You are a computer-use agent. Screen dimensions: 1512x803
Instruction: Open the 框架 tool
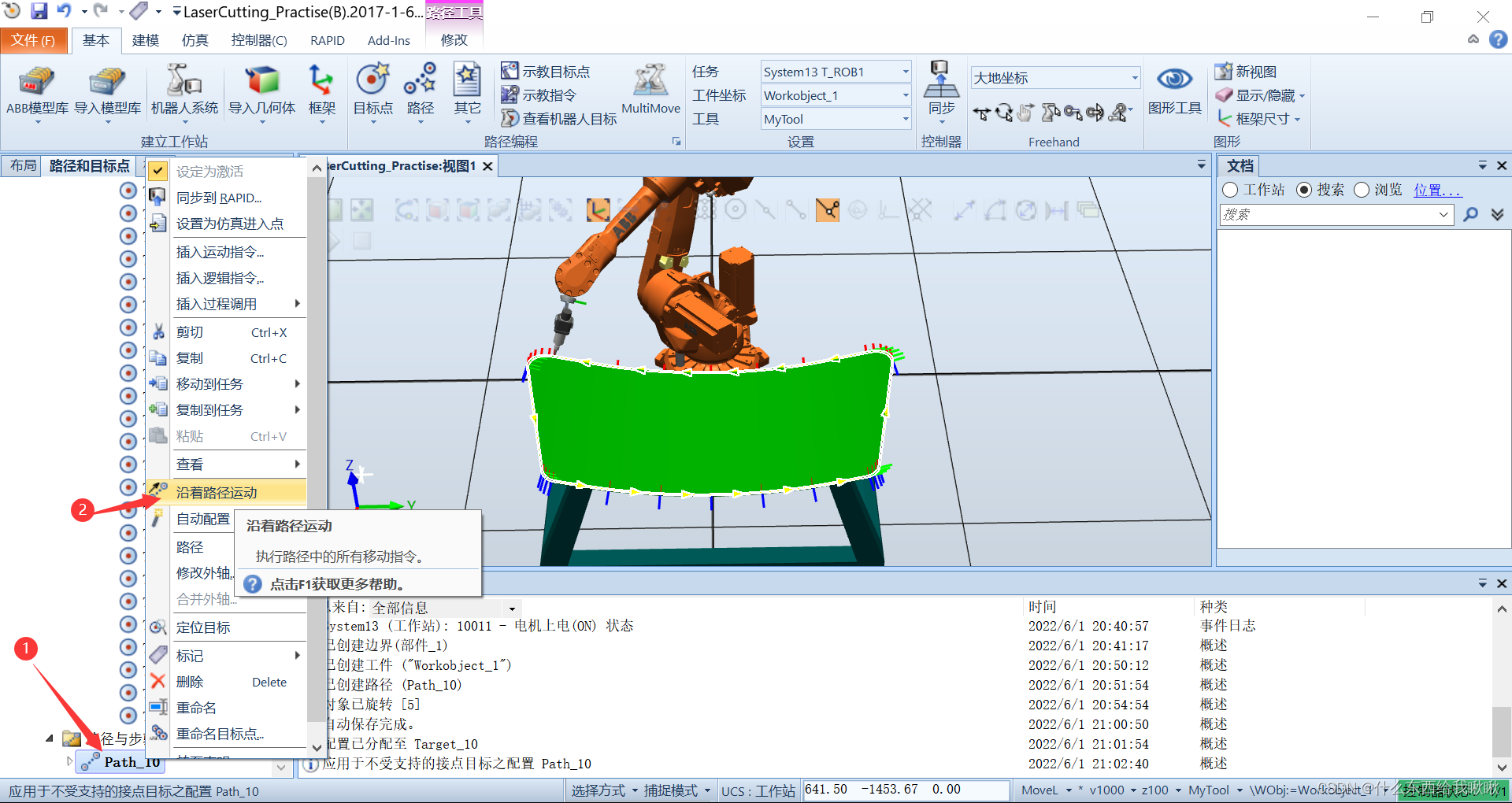[321, 91]
